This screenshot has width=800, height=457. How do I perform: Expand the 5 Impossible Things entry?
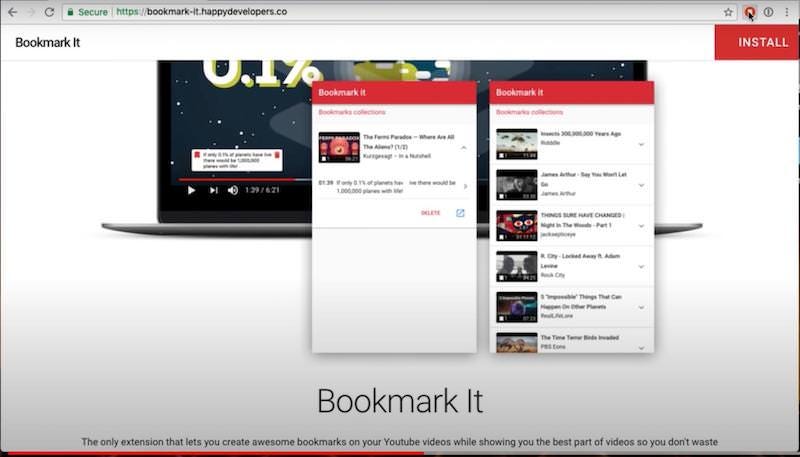(641, 308)
